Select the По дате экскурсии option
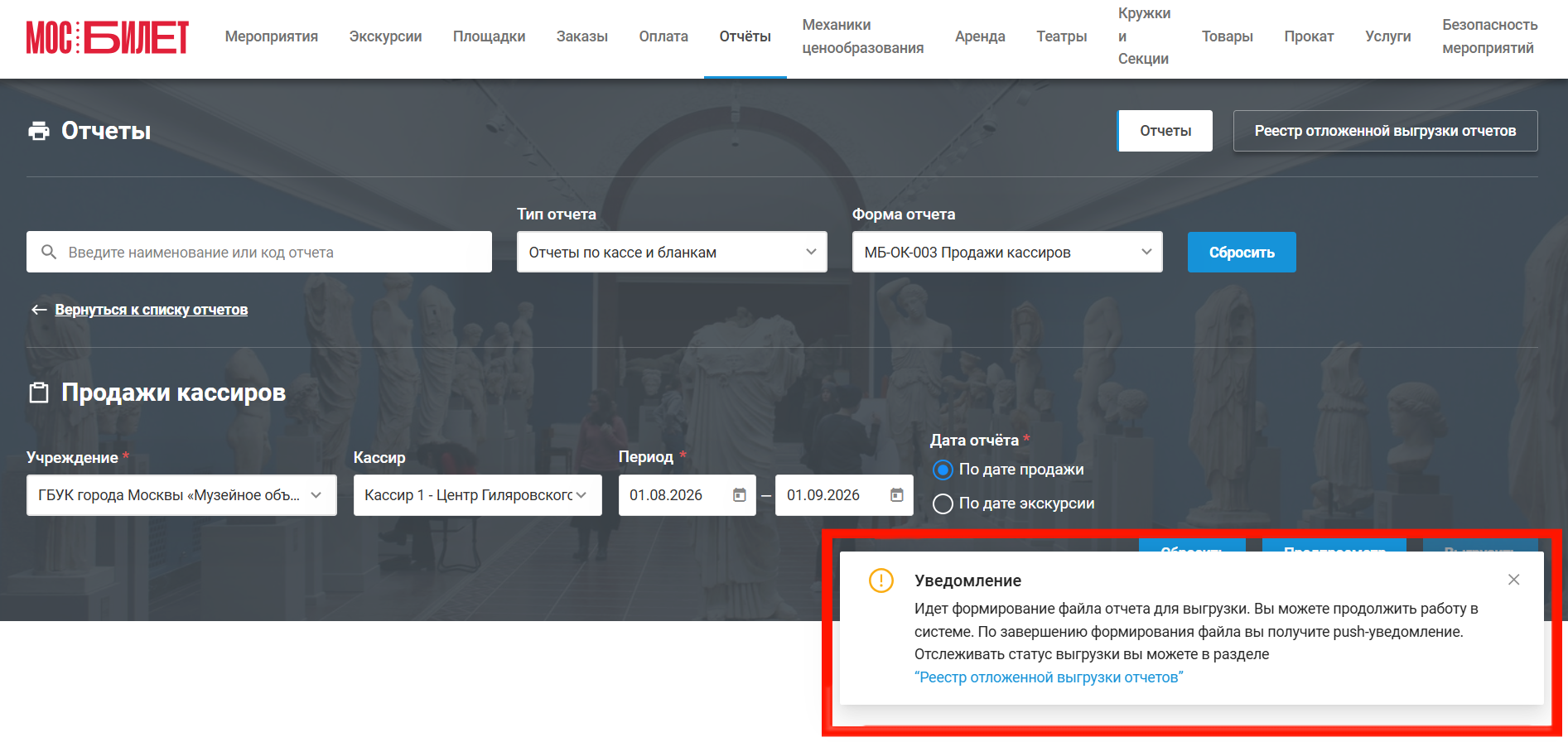 (x=943, y=503)
